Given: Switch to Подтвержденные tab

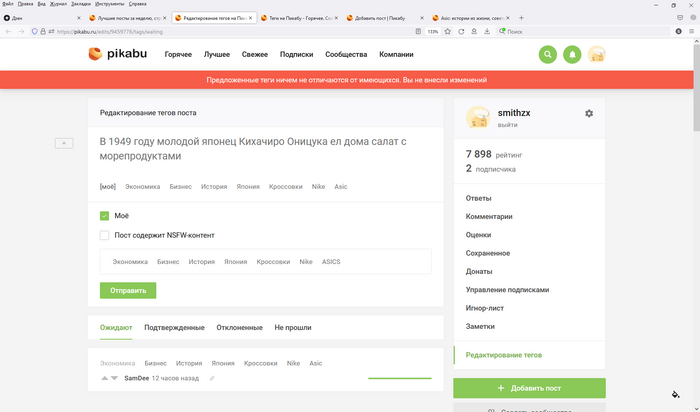Looking at the screenshot, I should (x=174, y=328).
